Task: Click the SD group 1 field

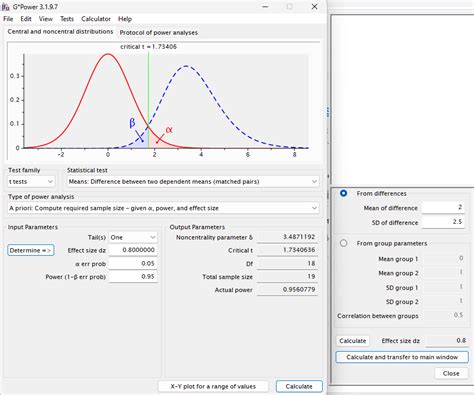Action: (x=444, y=287)
